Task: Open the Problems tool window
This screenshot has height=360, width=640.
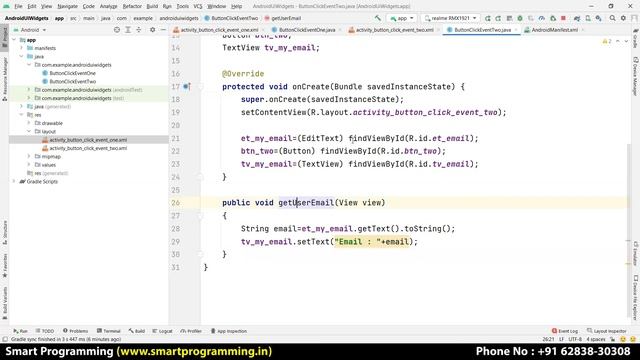Action: point(76,331)
